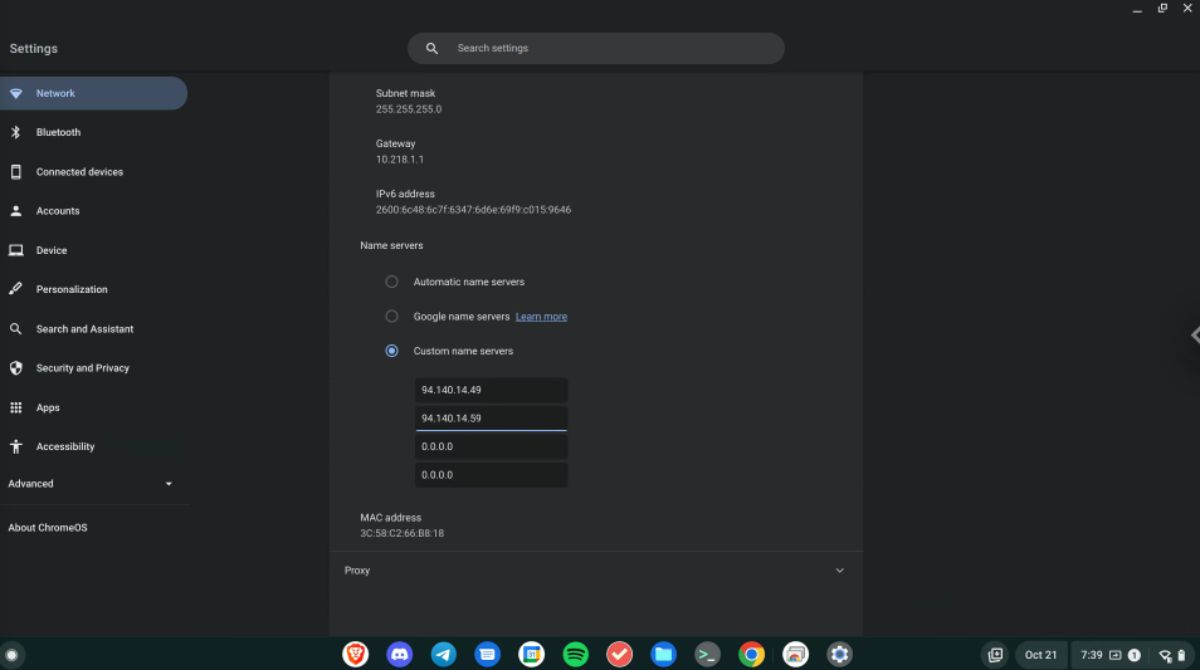Click the Search settings field

(600, 48)
